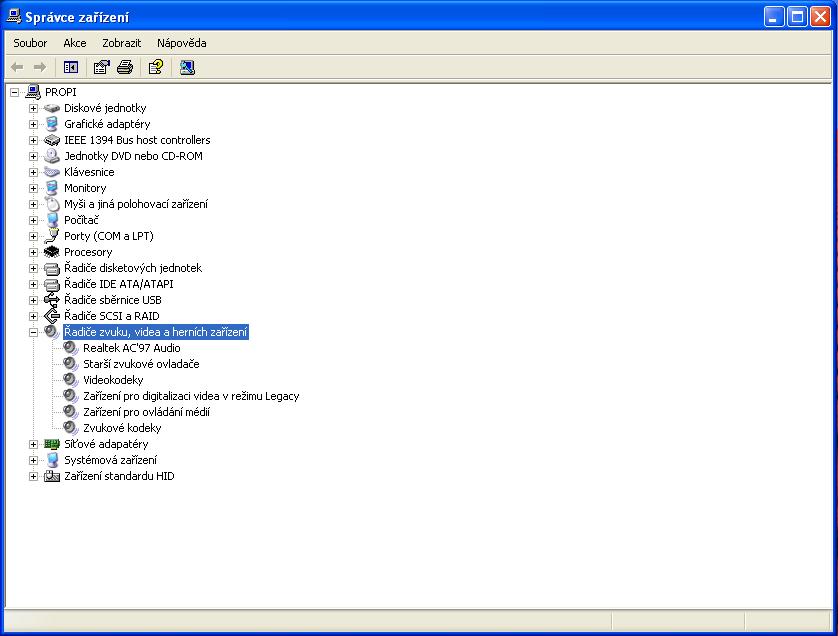Viewport: 838px width, 636px height.
Task: Select Zařízení pro digitalizaci videa v režimu Legacy
Action: tap(191, 396)
